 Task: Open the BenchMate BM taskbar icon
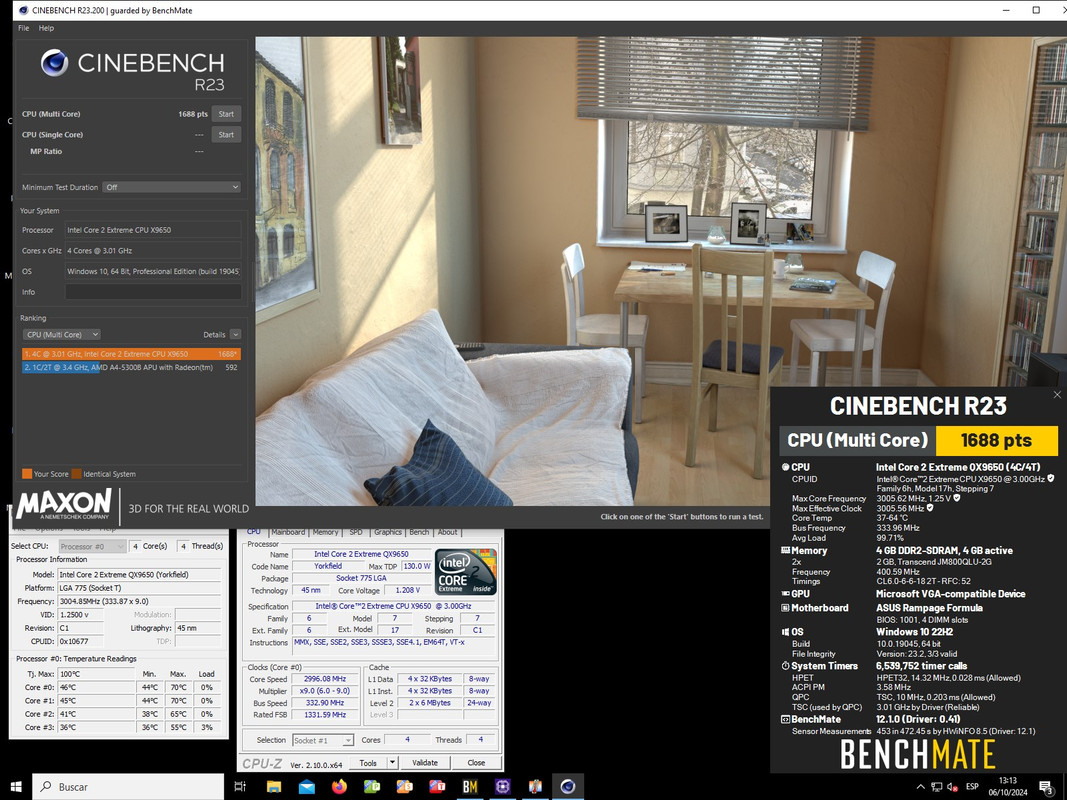[470, 786]
